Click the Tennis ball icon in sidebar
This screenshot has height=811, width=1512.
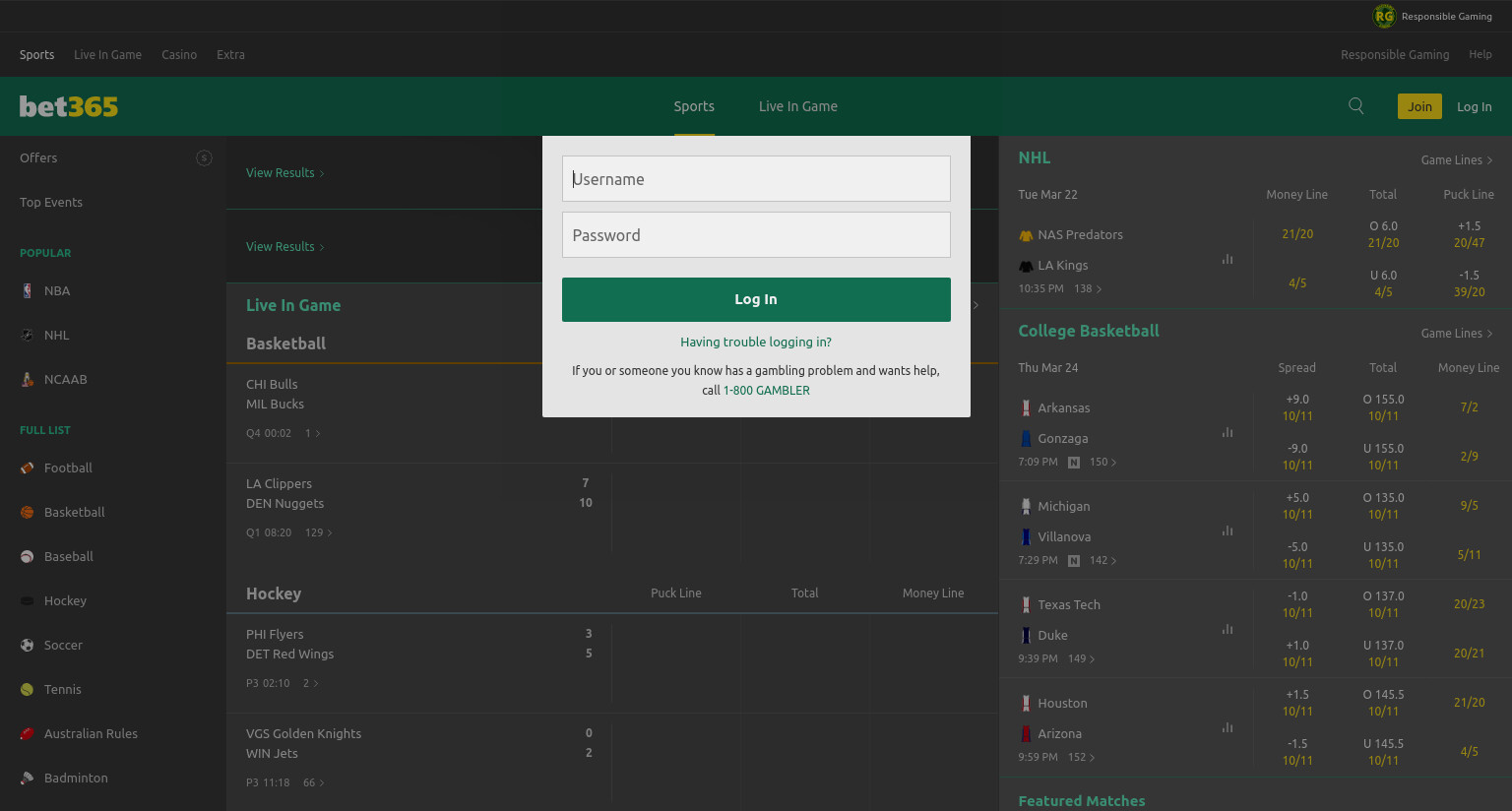(27, 689)
